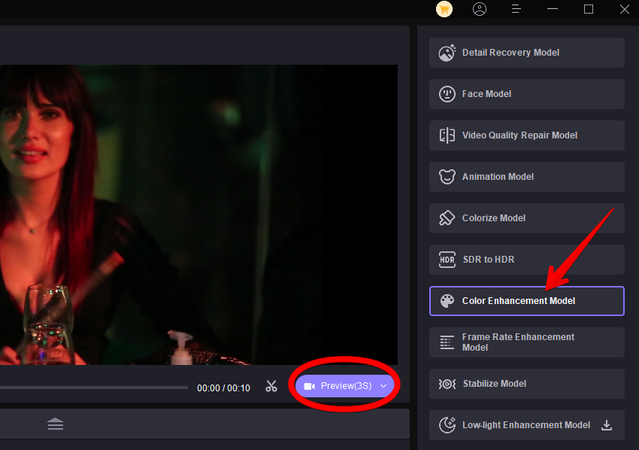Select the SDR to HDR icon
The image size is (639, 450).
(446, 260)
